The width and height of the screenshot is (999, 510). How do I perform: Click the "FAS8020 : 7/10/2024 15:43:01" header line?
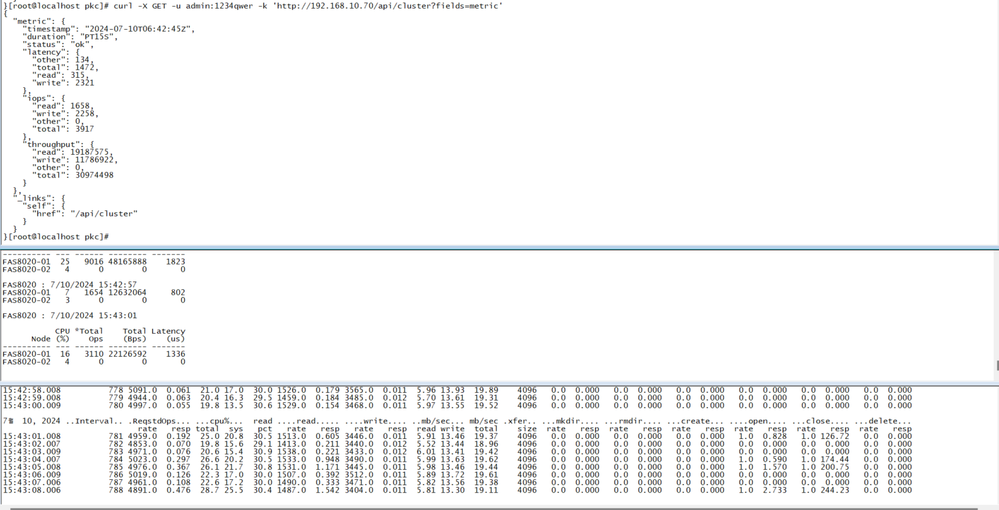pyautogui.click(x=69, y=316)
